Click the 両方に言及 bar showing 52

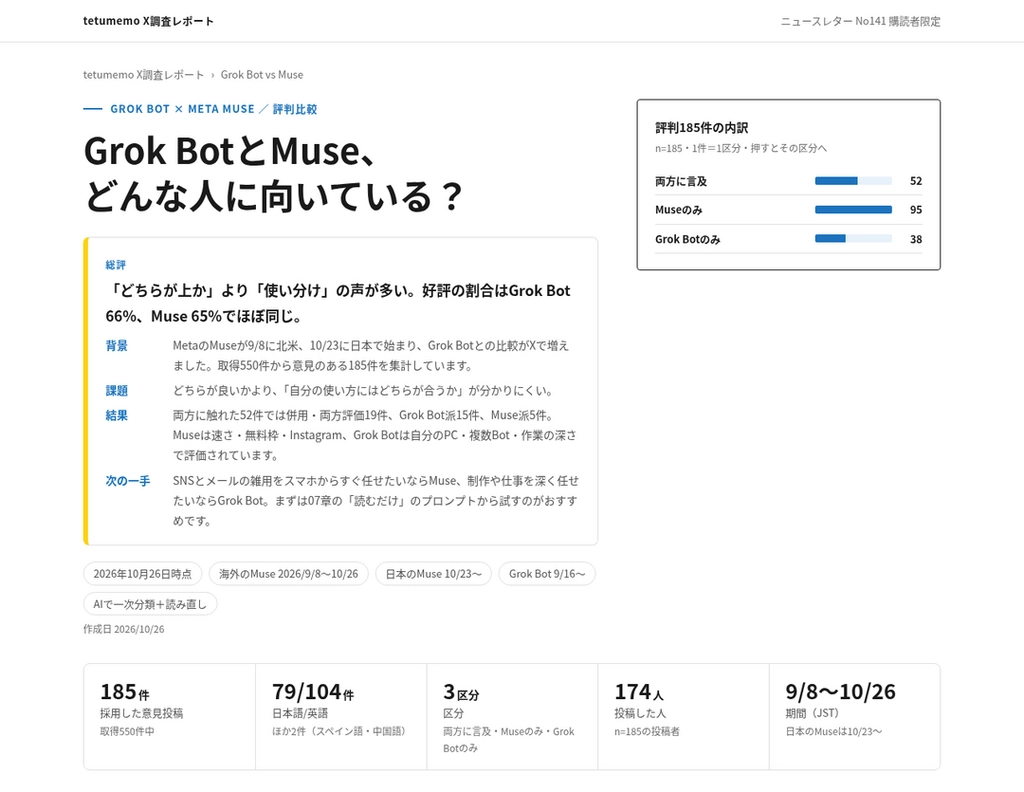point(853,181)
